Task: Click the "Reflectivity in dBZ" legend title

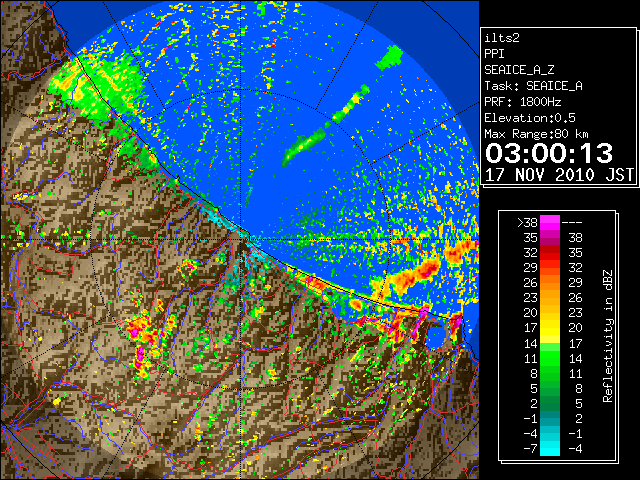Action: [608, 336]
